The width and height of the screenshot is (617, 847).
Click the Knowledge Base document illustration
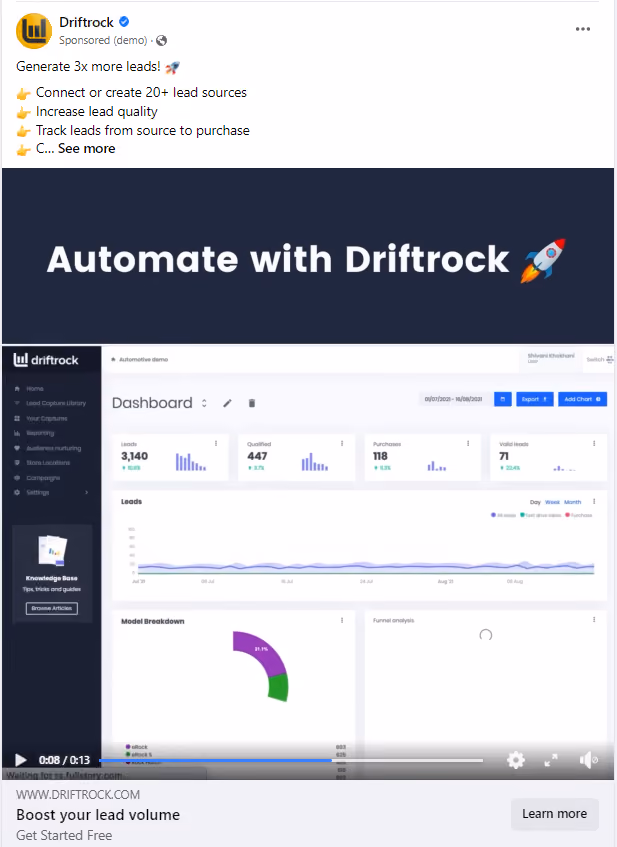[x=52, y=550]
